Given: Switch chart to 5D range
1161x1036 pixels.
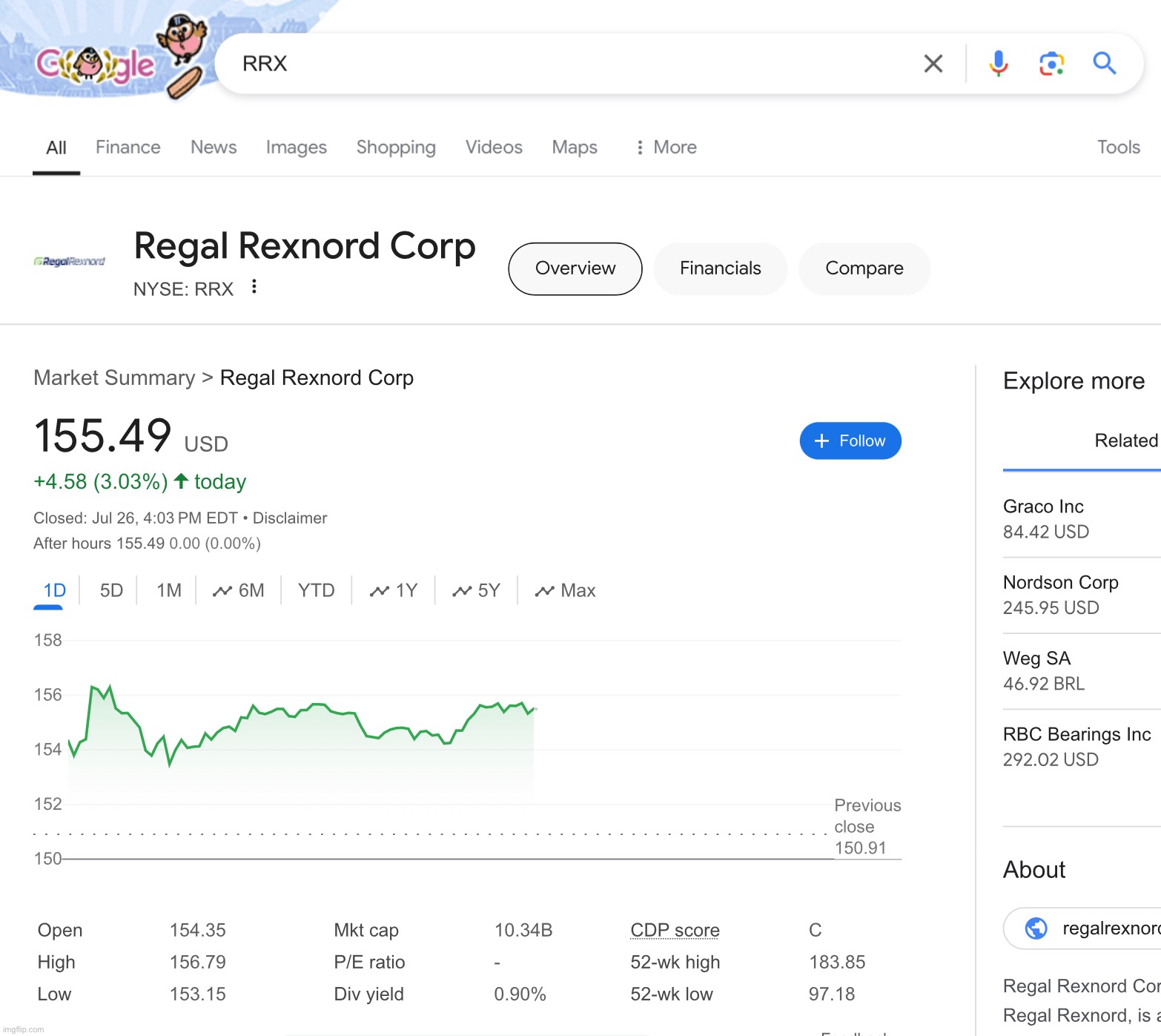Looking at the screenshot, I should (111, 591).
